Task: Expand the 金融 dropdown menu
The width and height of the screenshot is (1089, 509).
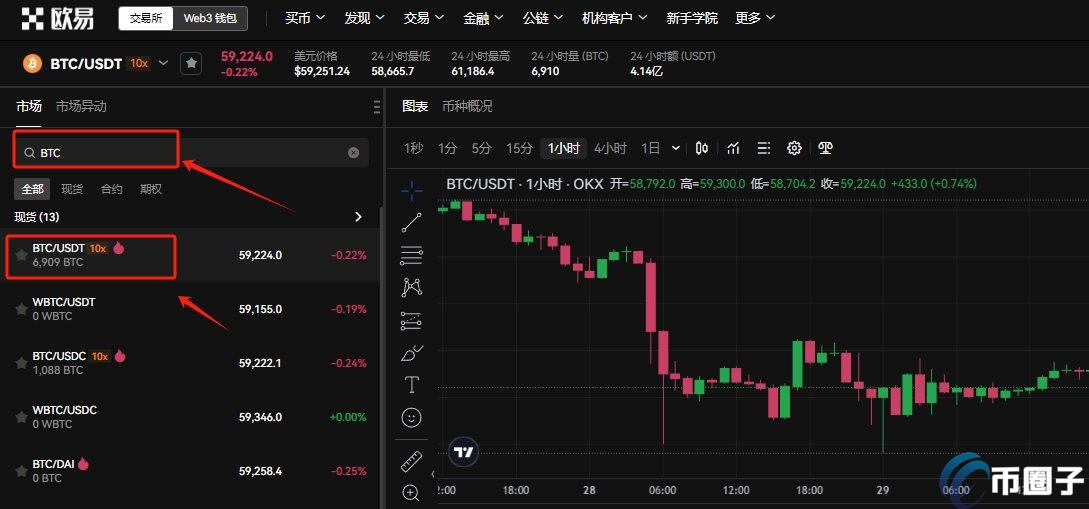Action: (x=483, y=19)
